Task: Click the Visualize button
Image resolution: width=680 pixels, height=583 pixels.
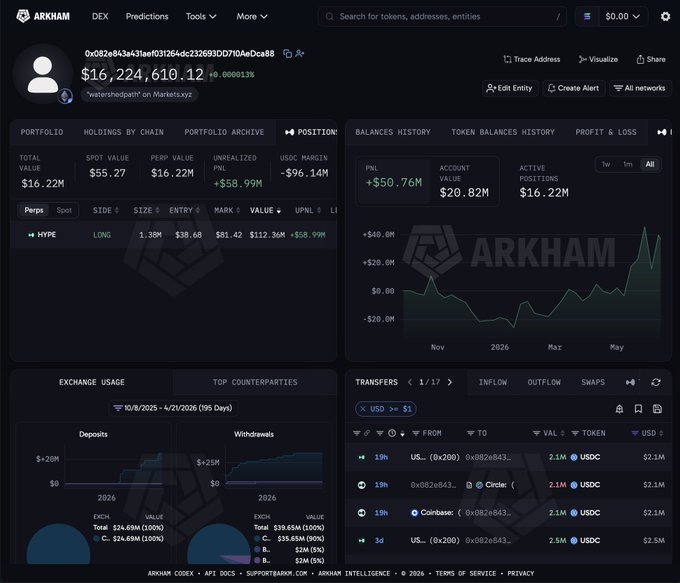Action: (x=598, y=59)
